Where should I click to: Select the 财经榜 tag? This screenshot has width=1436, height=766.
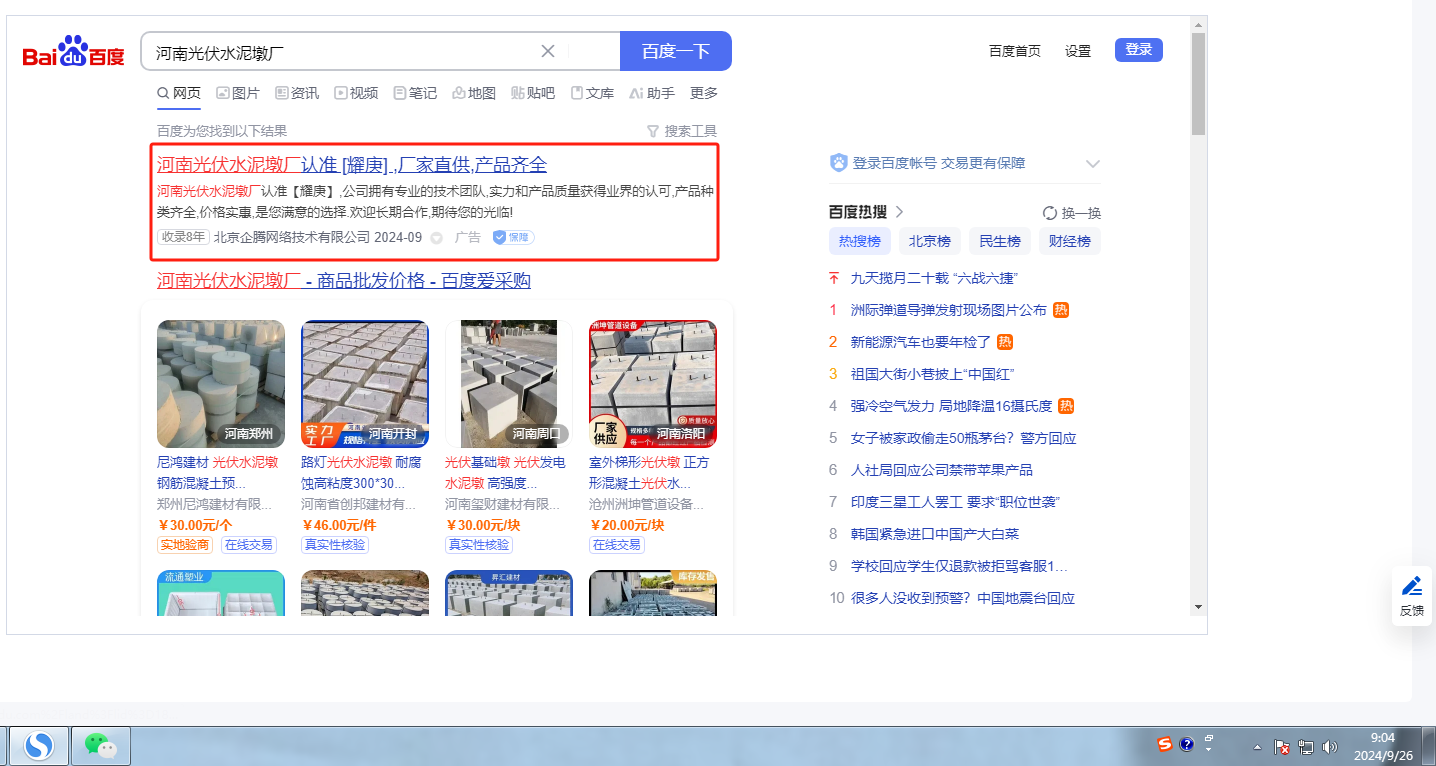point(1070,241)
